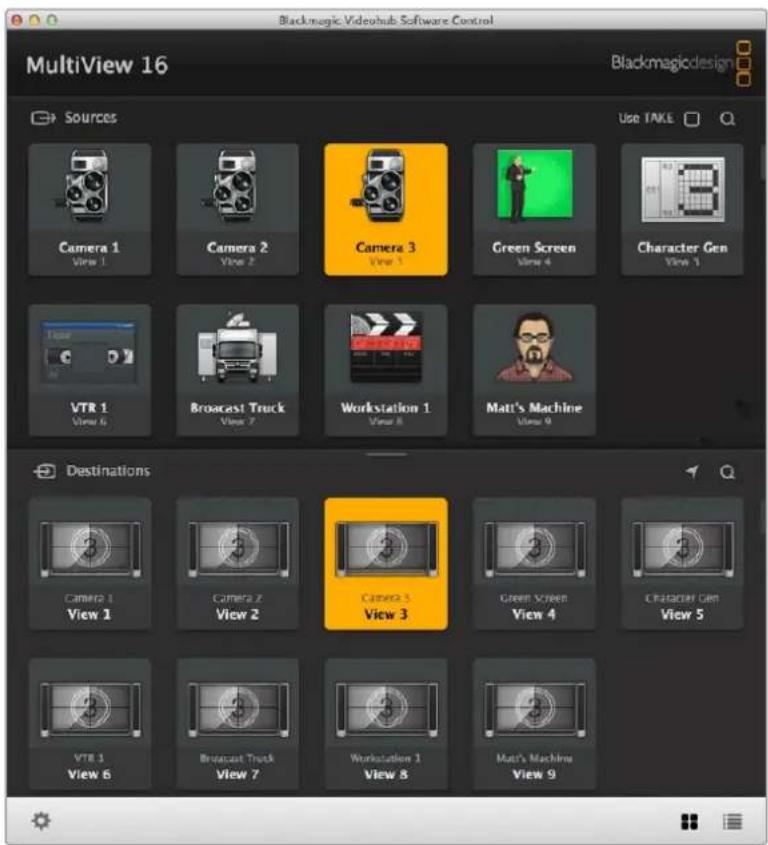Select the View 1 destination
768x845 pixels.
(x=89, y=564)
